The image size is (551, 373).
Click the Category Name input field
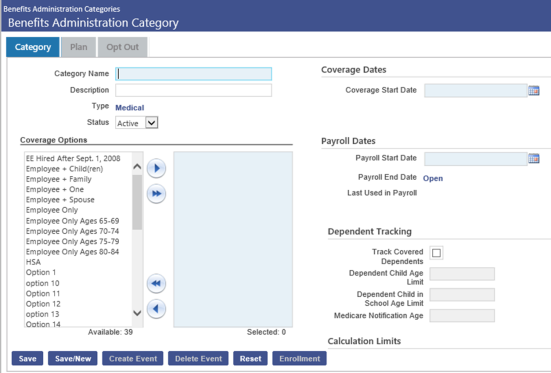(194, 74)
